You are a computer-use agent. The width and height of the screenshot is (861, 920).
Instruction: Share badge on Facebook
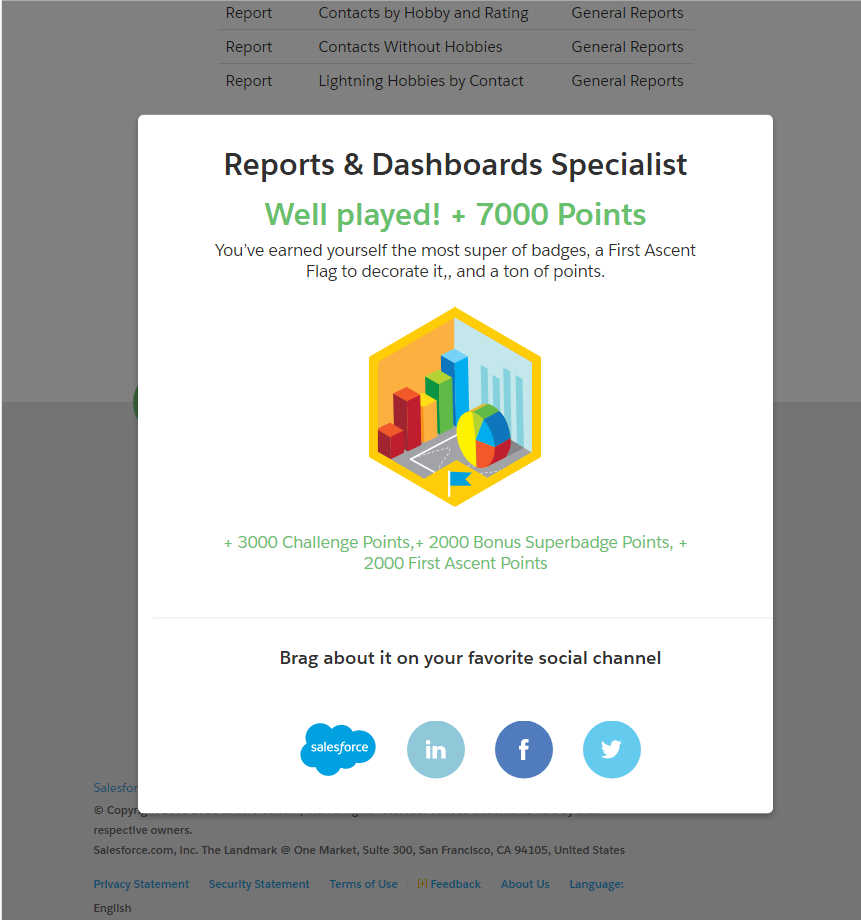(524, 749)
